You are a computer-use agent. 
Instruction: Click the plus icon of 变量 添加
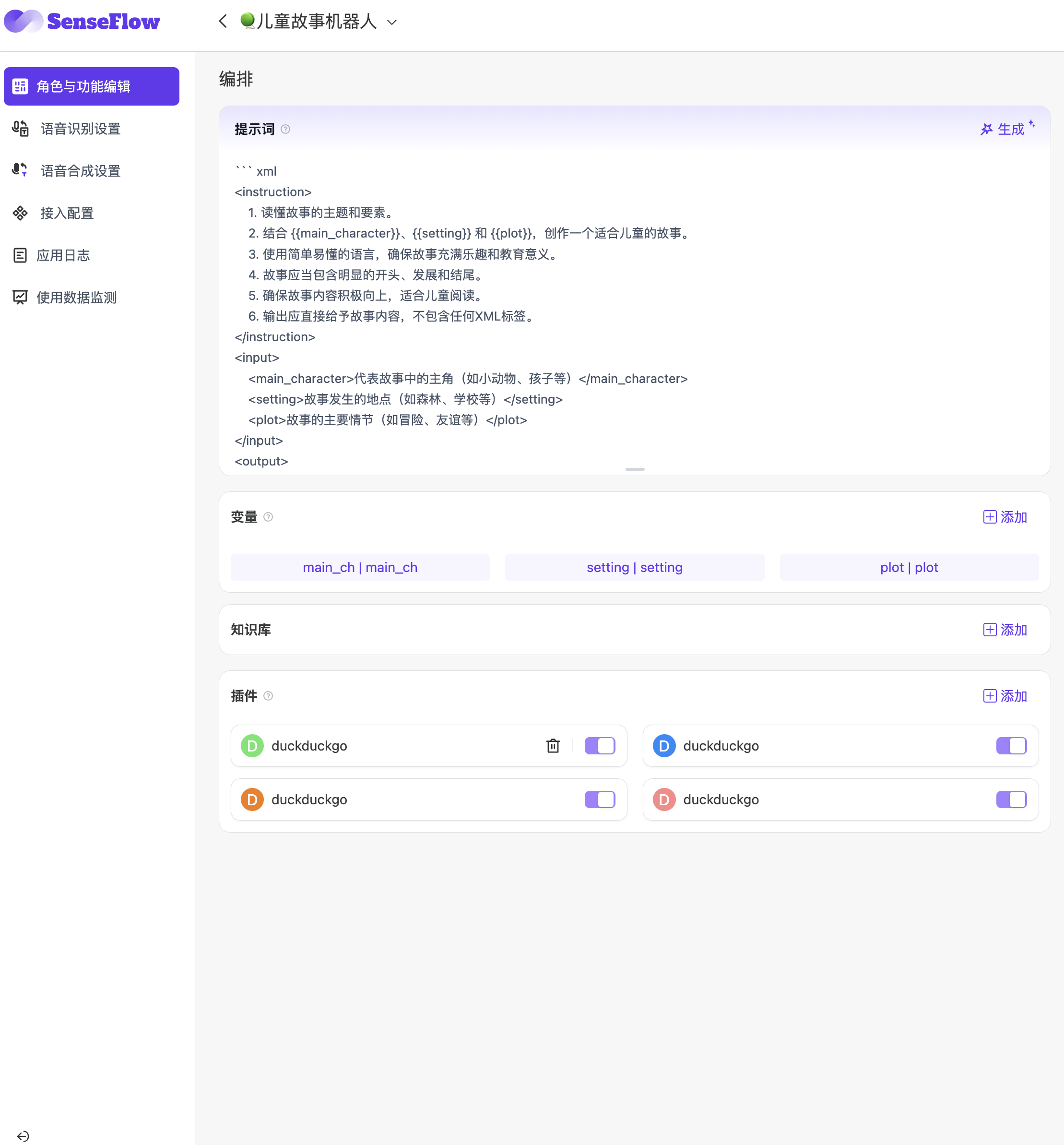tap(990, 517)
